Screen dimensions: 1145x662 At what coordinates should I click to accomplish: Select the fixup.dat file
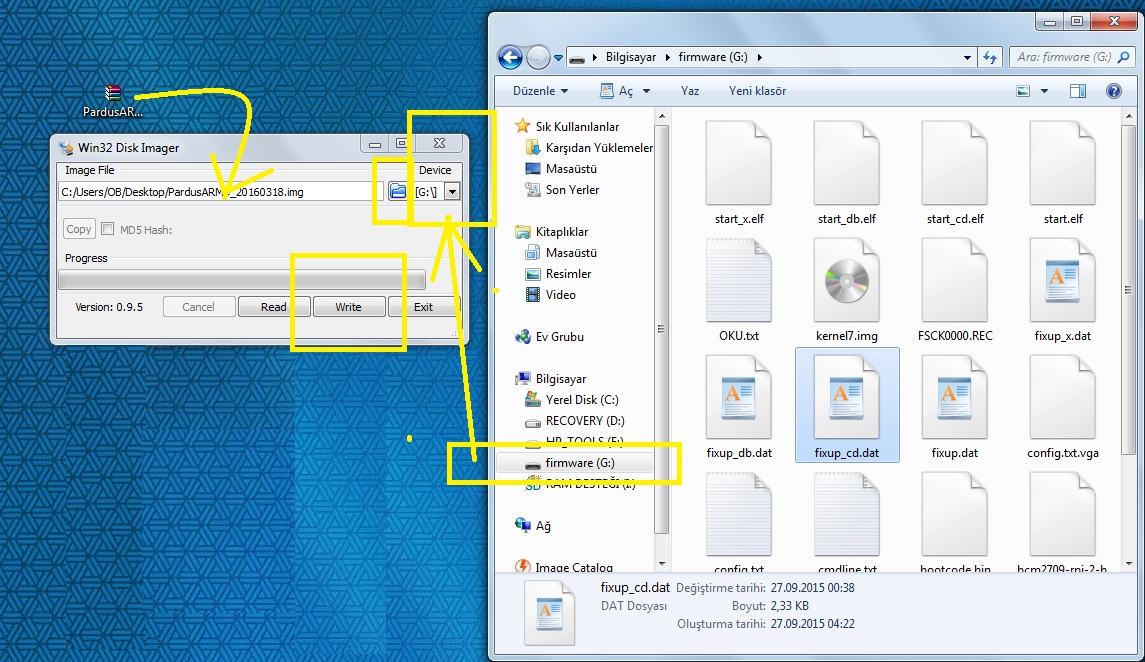click(x=955, y=407)
